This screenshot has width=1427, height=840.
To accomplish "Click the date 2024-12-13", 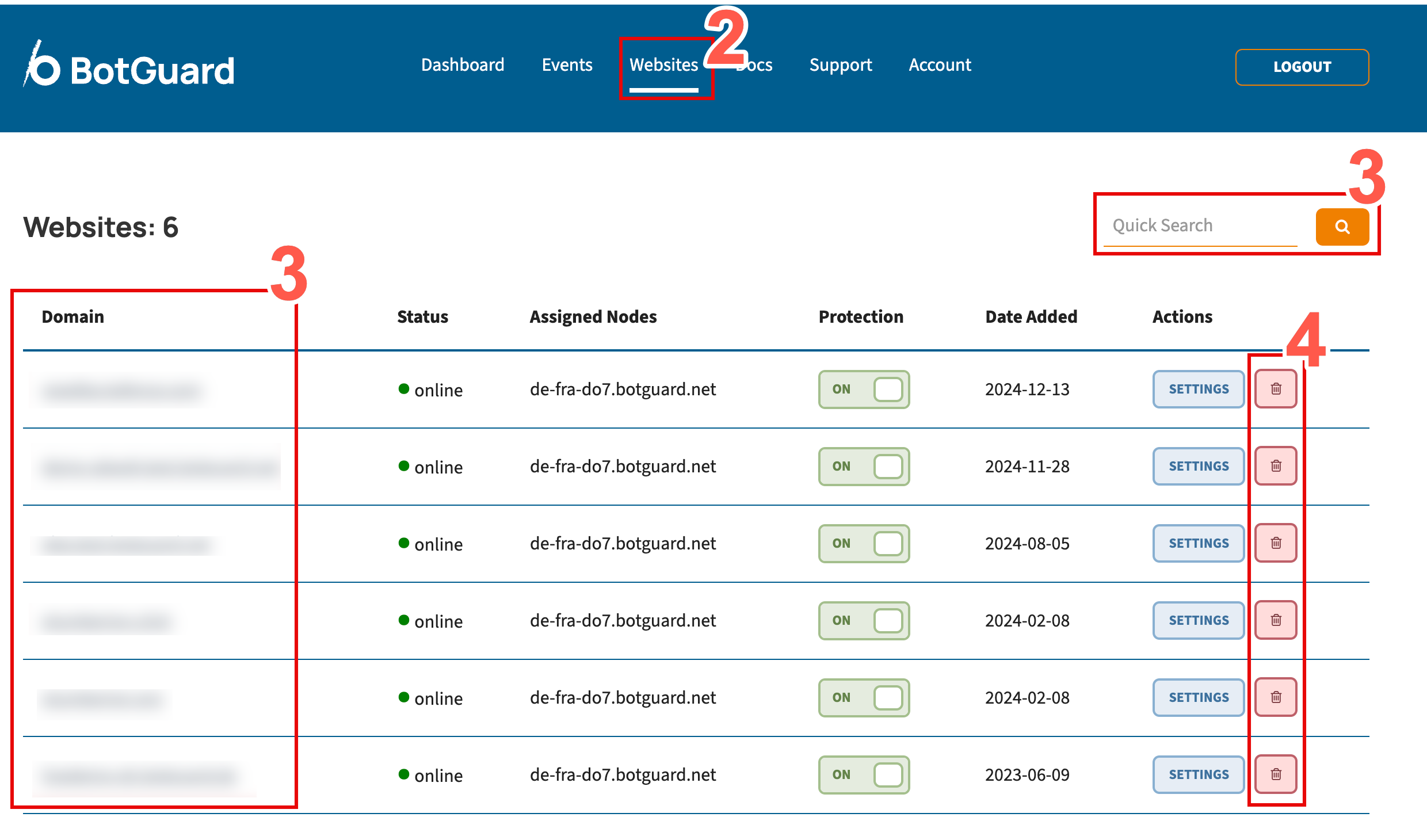I will point(1027,390).
